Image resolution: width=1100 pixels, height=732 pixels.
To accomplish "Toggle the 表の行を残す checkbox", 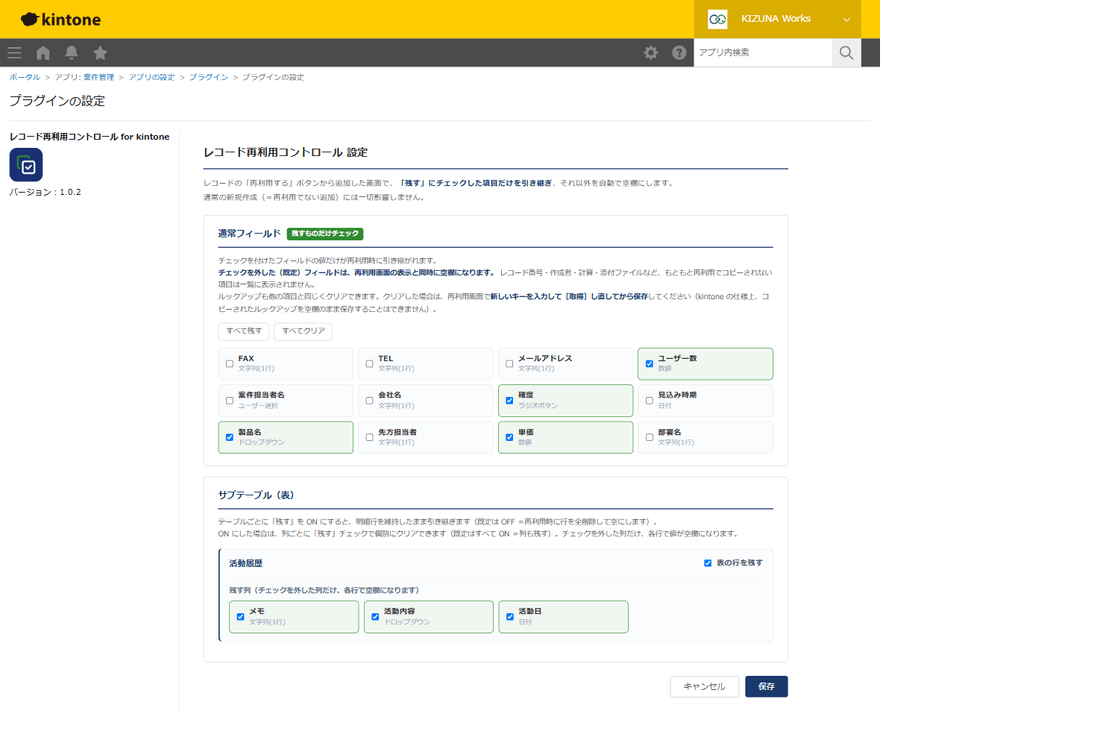I will click(x=708, y=563).
